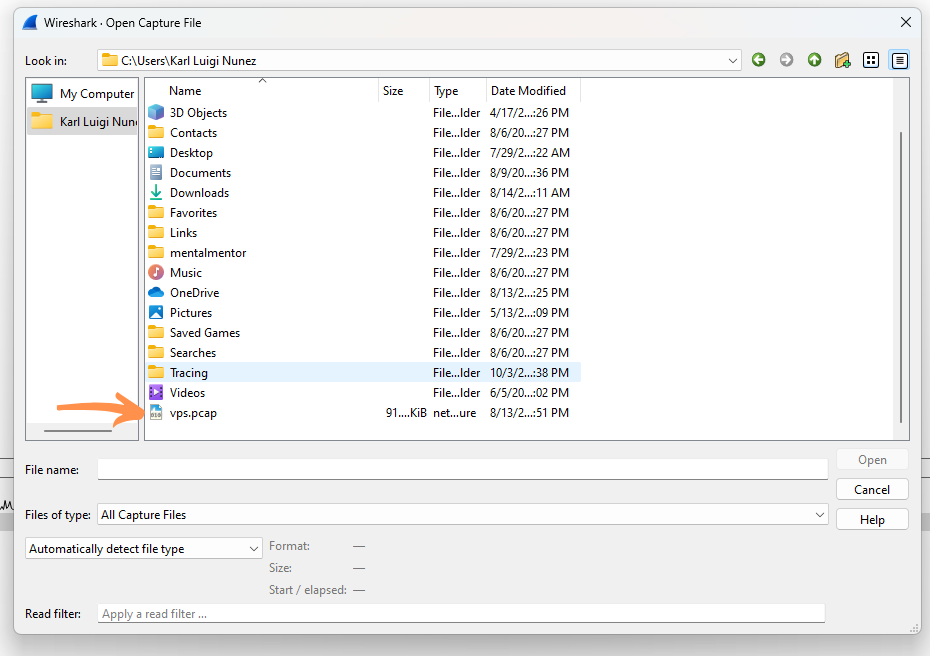Click the file list vertical scrollbar

(900, 277)
